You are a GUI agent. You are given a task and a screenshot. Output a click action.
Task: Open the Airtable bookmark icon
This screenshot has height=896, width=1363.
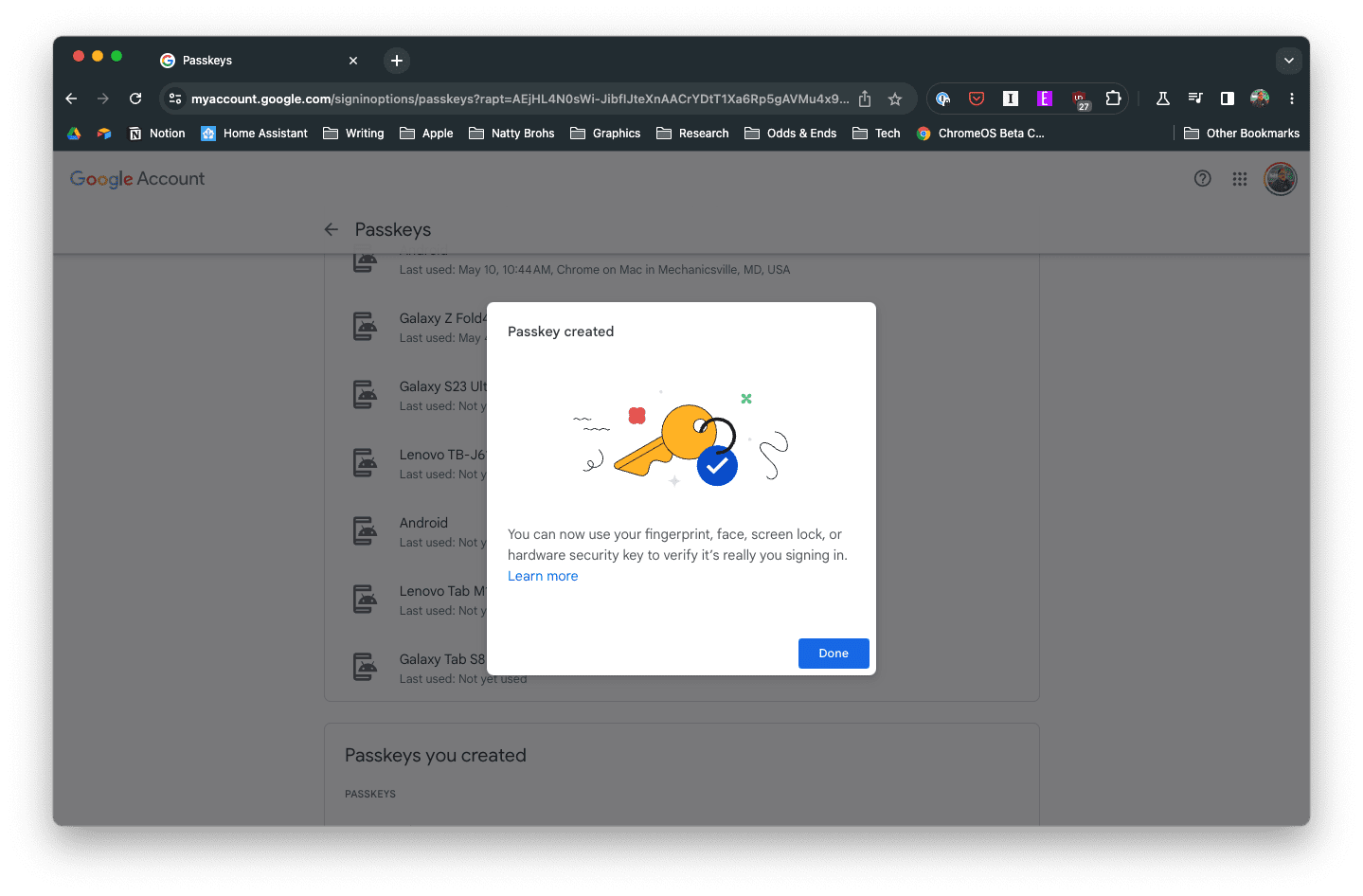coord(104,134)
